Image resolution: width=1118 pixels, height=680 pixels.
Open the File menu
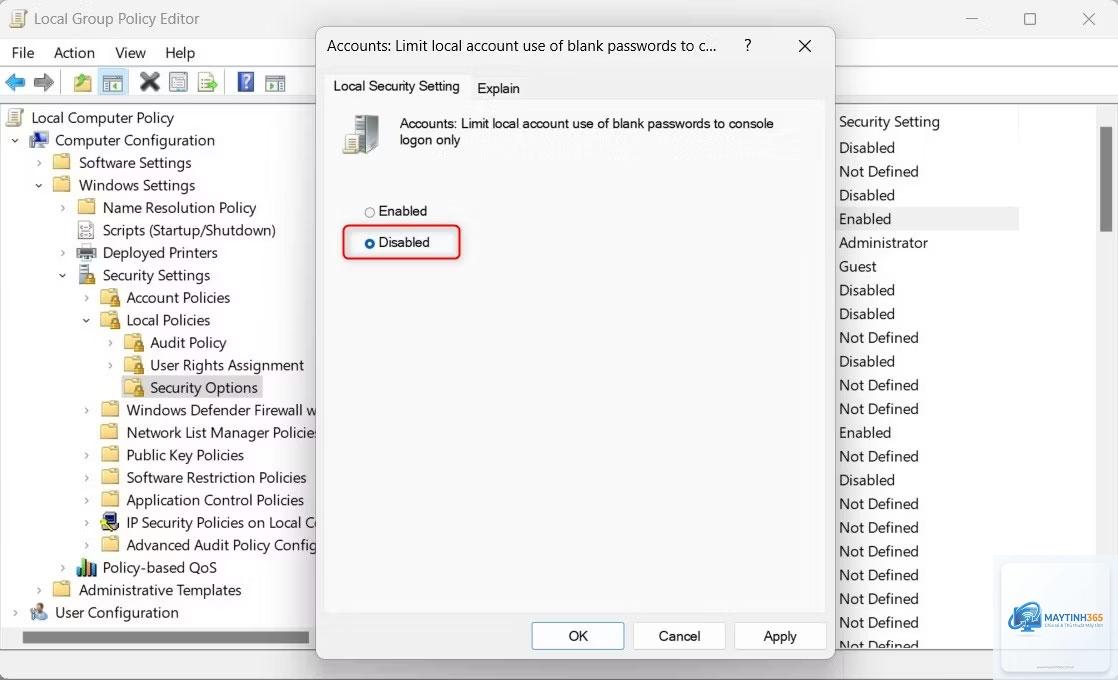coord(23,53)
